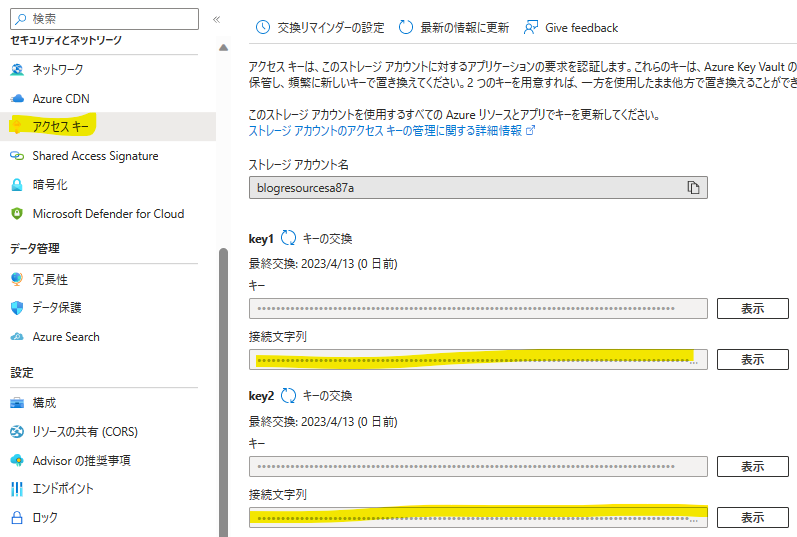Click the Azure CDN cloud icon
This screenshot has width=797, height=537.
coord(17,99)
